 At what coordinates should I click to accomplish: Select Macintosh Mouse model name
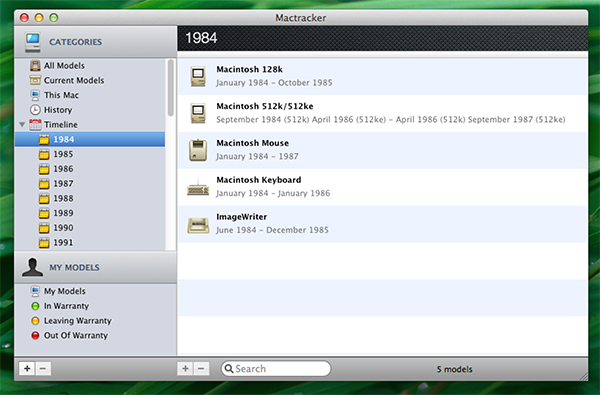[253, 143]
